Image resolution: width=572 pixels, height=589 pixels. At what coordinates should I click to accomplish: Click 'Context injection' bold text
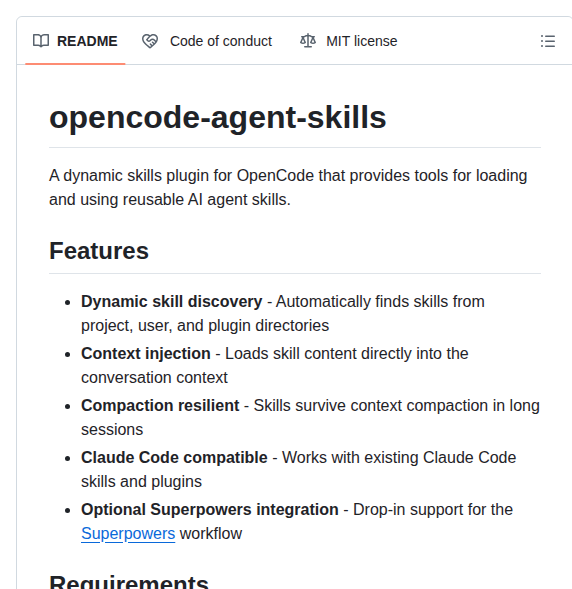(x=146, y=353)
